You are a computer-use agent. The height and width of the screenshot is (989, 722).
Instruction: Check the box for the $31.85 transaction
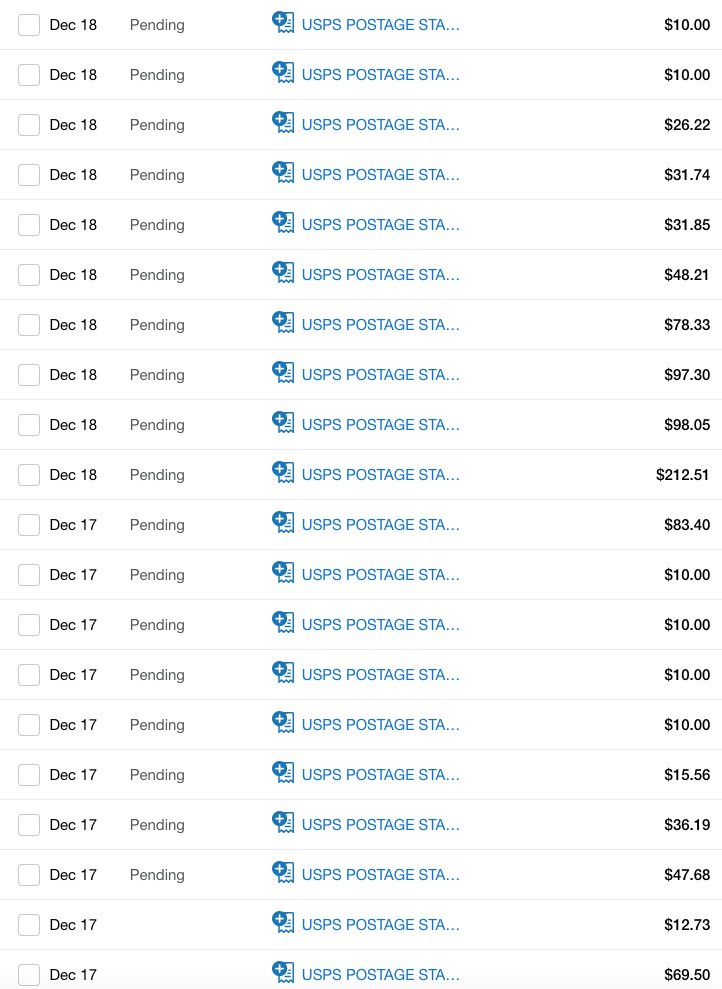click(x=29, y=225)
